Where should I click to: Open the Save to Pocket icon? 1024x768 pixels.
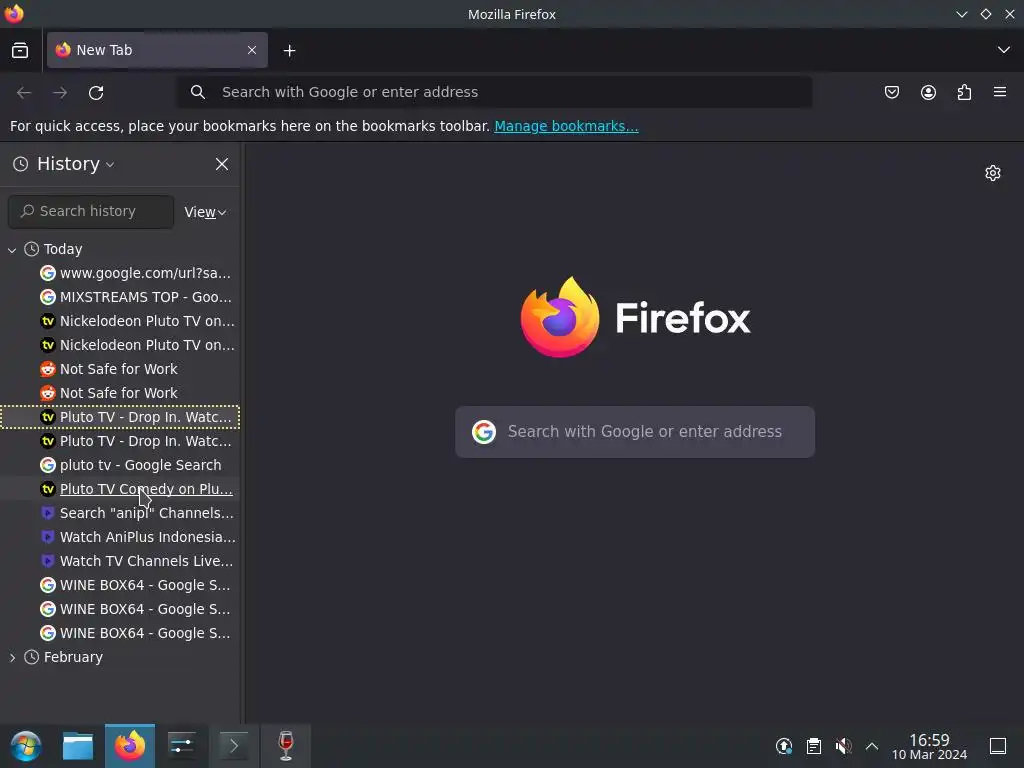pos(891,92)
